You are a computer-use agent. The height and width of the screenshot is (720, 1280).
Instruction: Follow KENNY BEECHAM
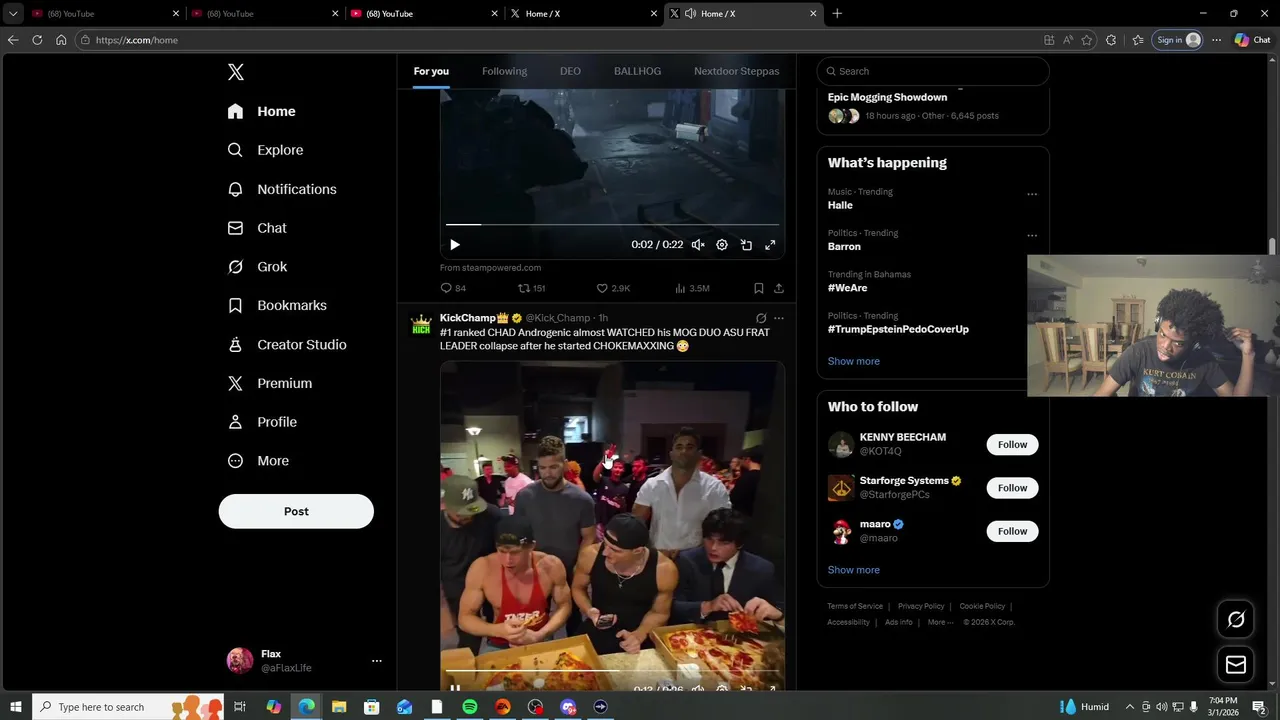pos(1012,444)
